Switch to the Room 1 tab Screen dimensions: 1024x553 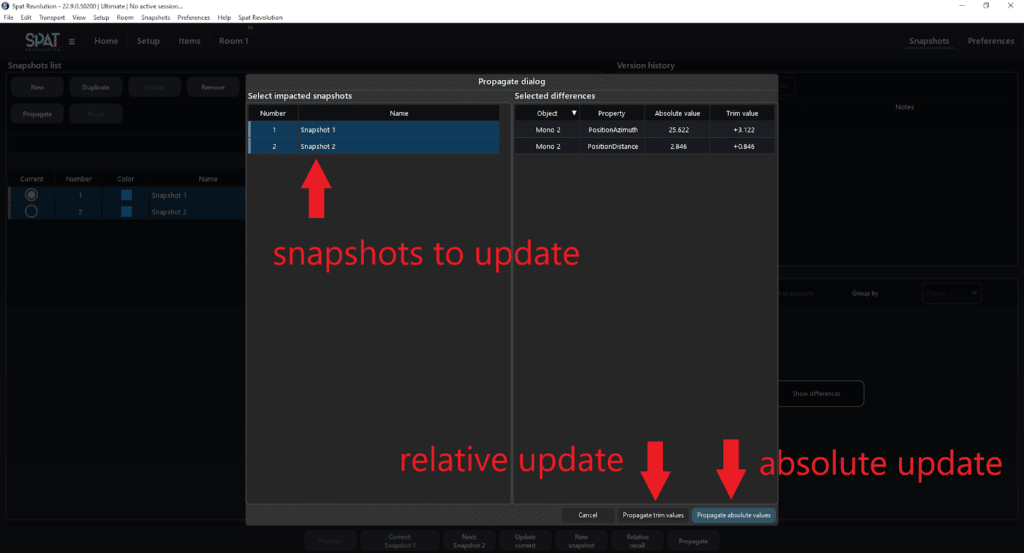coord(233,41)
